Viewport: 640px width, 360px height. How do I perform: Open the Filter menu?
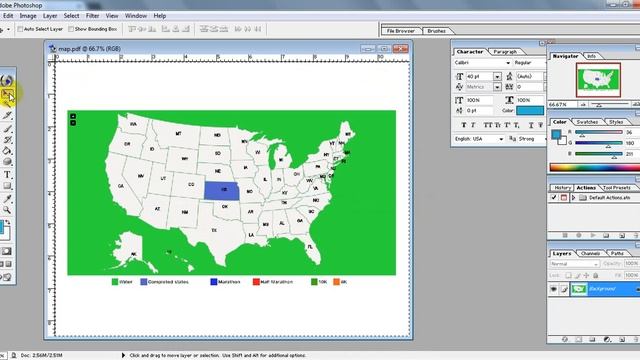[x=92, y=16]
